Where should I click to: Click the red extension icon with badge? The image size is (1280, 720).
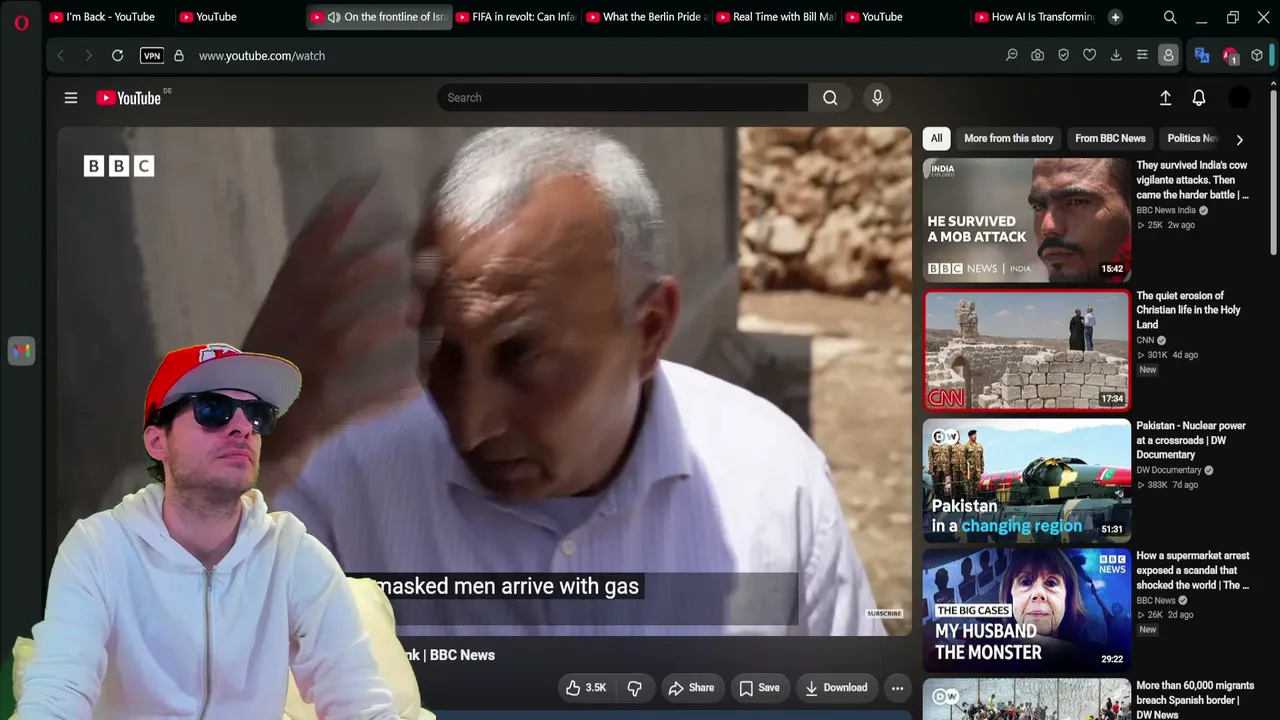tap(1230, 56)
